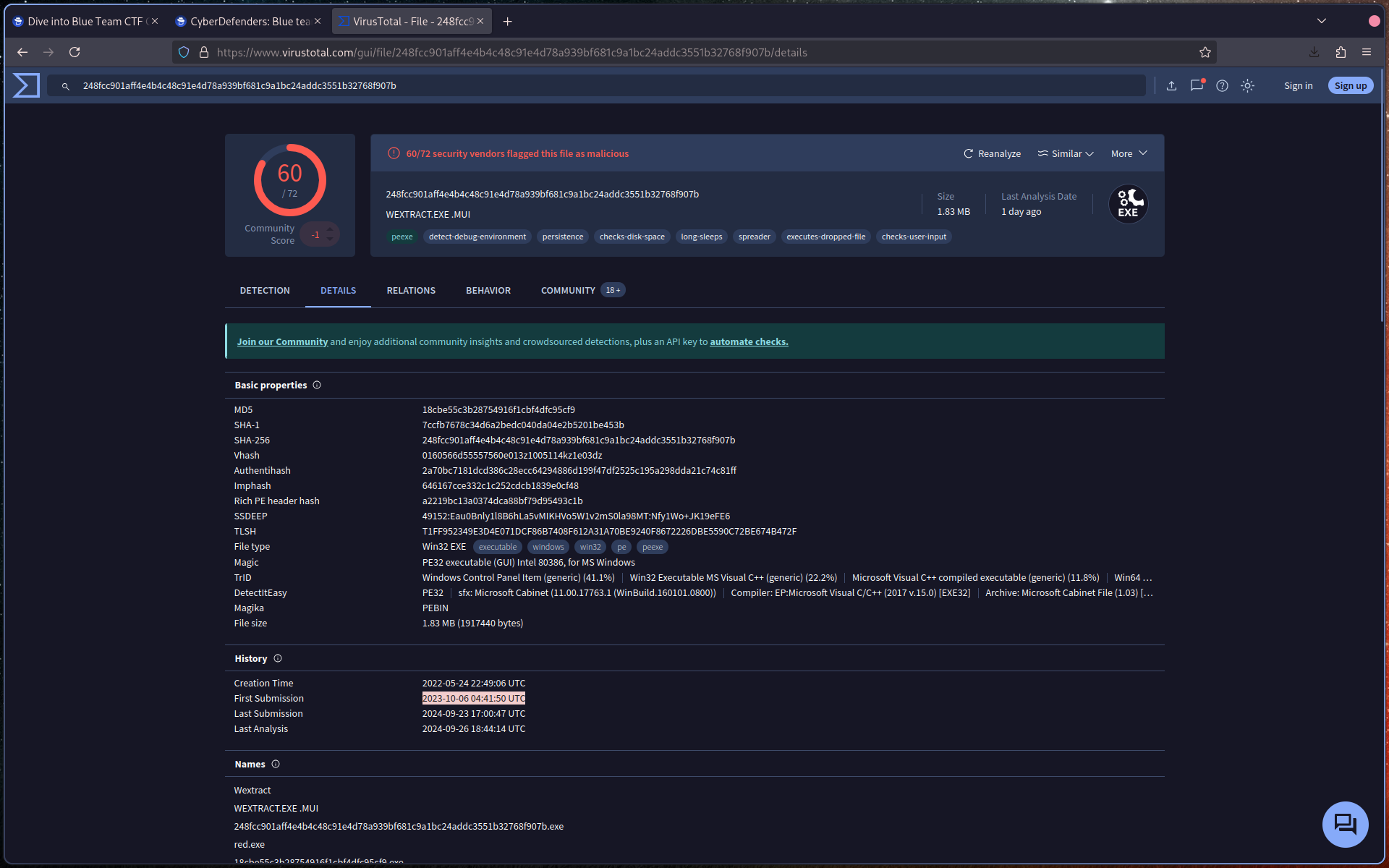Click the peexe tag in header
This screenshot has width=1389, height=868.
click(402, 237)
